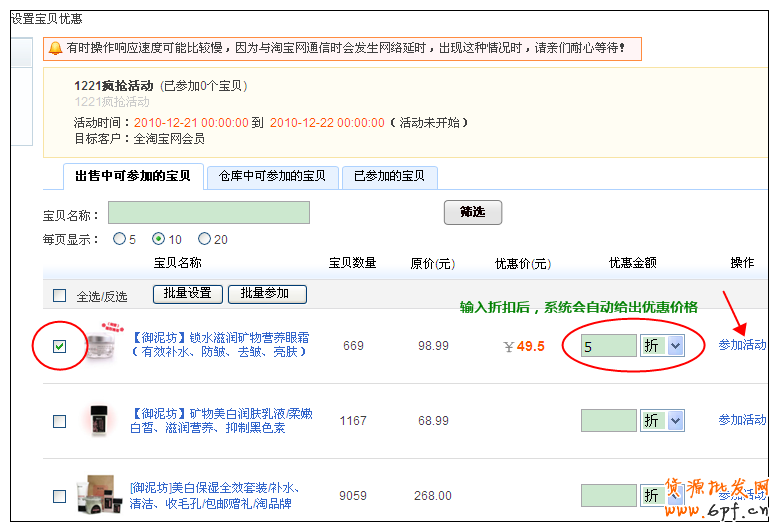
Task: Click the 筛选 filter button
Action: click(x=472, y=212)
